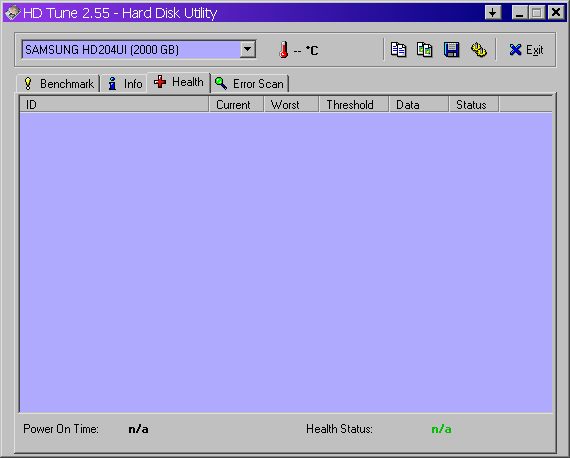This screenshot has height=458, width=570.
Task: Click the HD Tune title bar app icon
Action: [x=12, y=13]
